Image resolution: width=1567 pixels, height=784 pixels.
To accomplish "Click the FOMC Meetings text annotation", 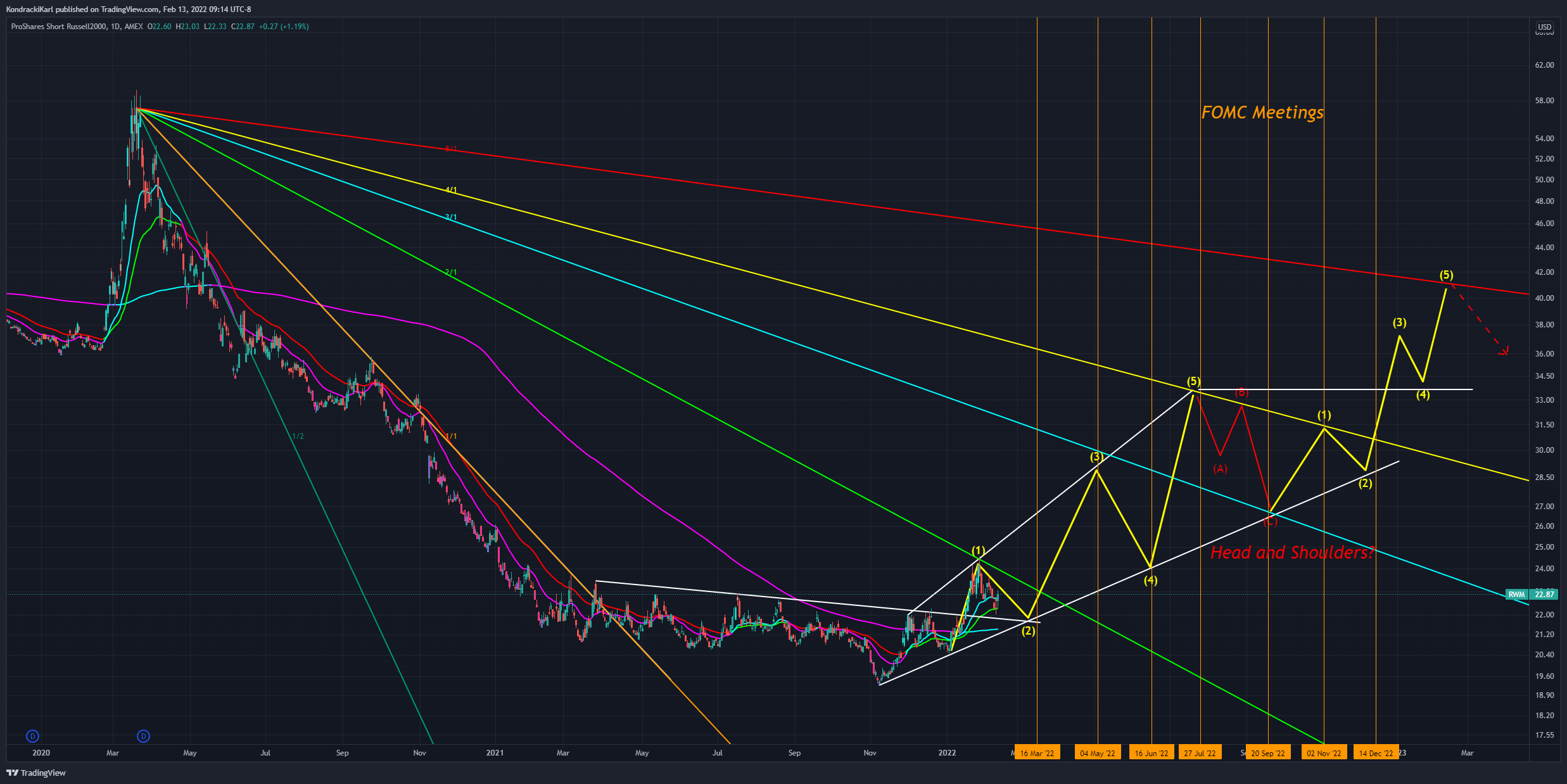I will (1262, 113).
